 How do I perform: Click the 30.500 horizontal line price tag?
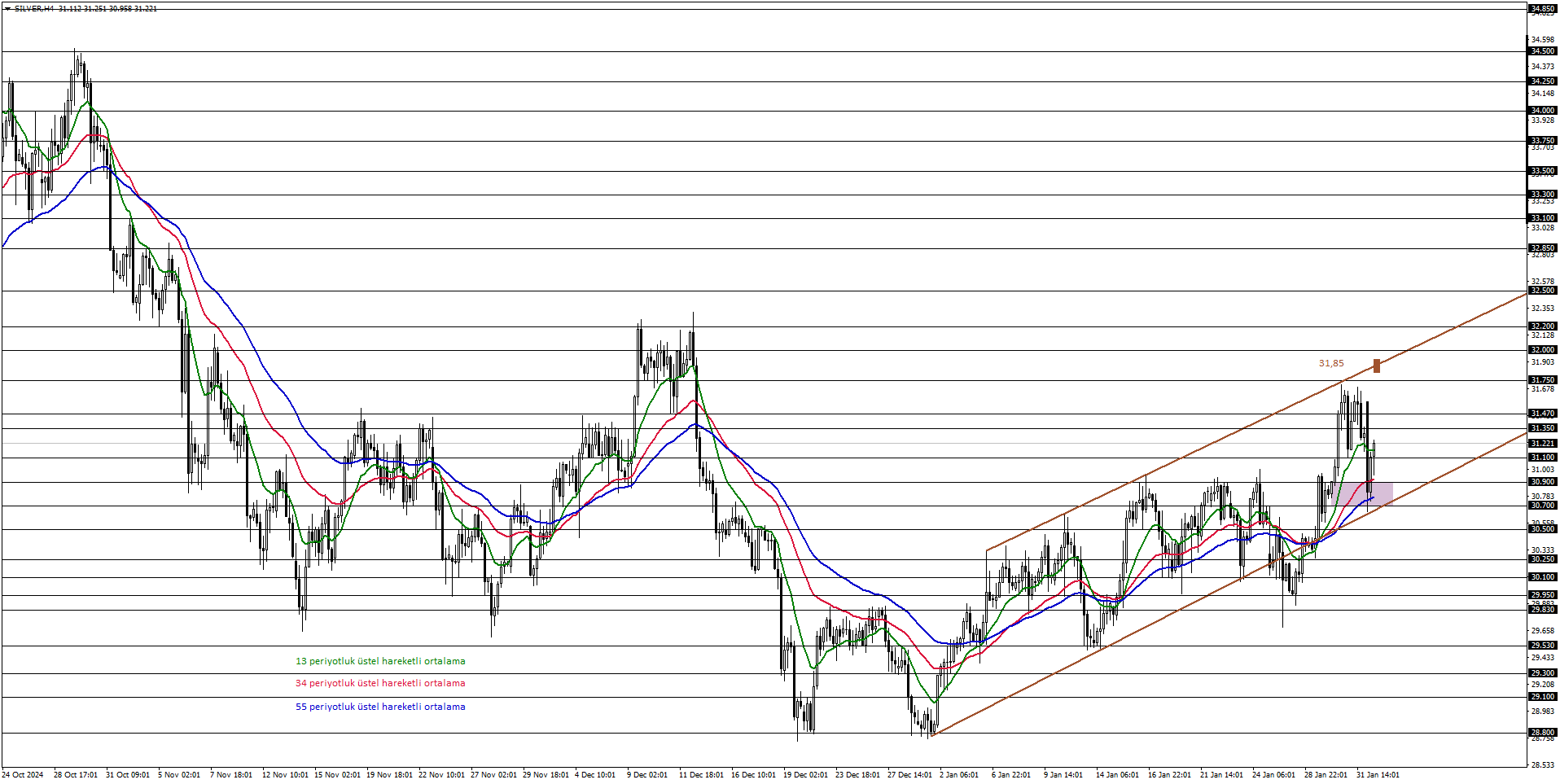click(x=1543, y=529)
